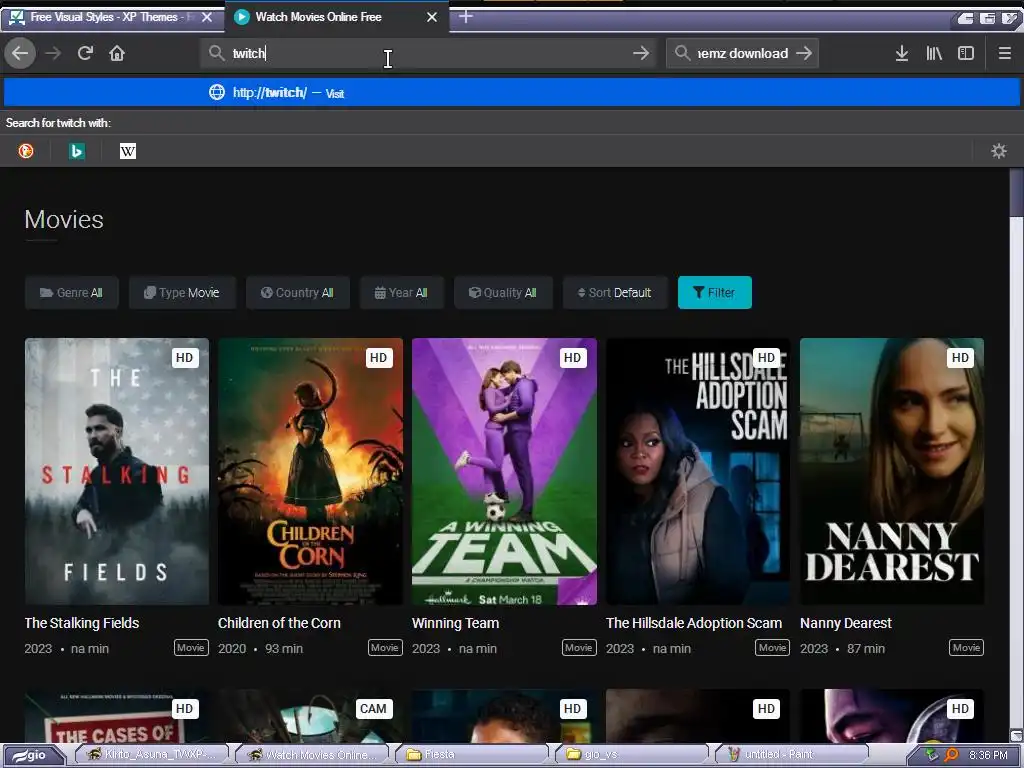
Task: Click the Movie badge under Nanny Dearest
Action: point(966,648)
